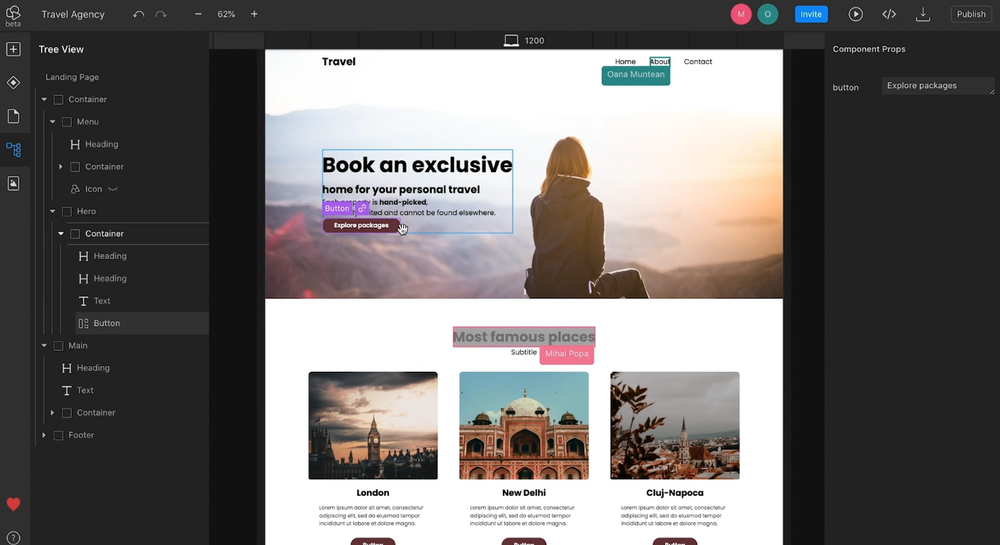Open the add elements panel

click(13, 49)
